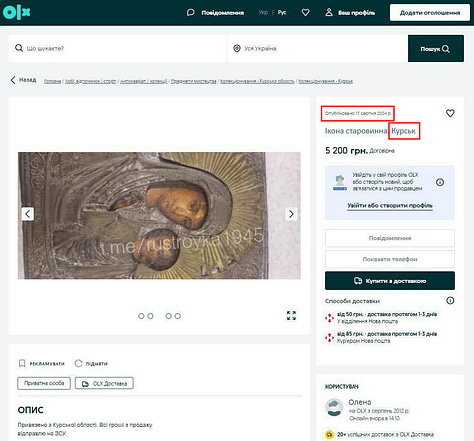The width and height of the screenshot is (474, 441).
Task: Switch language to Рус
Action: click(x=282, y=12)
